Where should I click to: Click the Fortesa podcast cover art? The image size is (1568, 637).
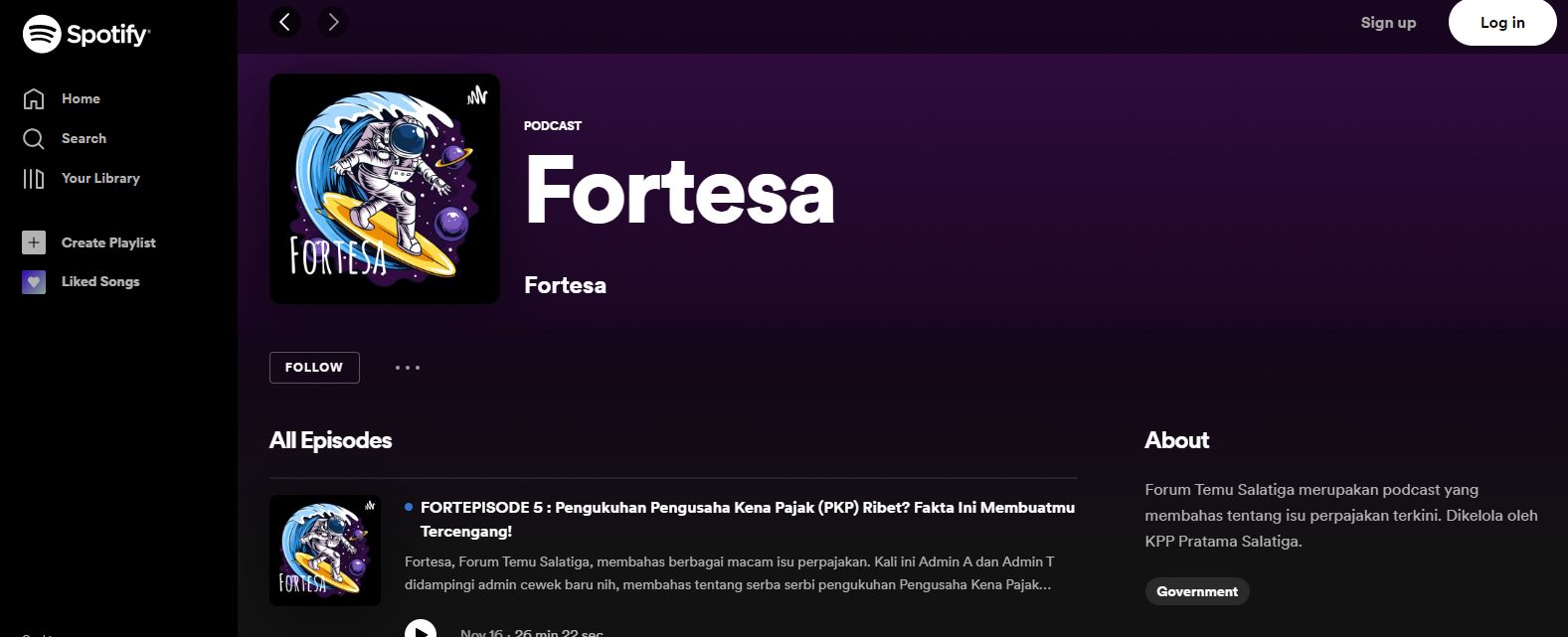point(385,189)
